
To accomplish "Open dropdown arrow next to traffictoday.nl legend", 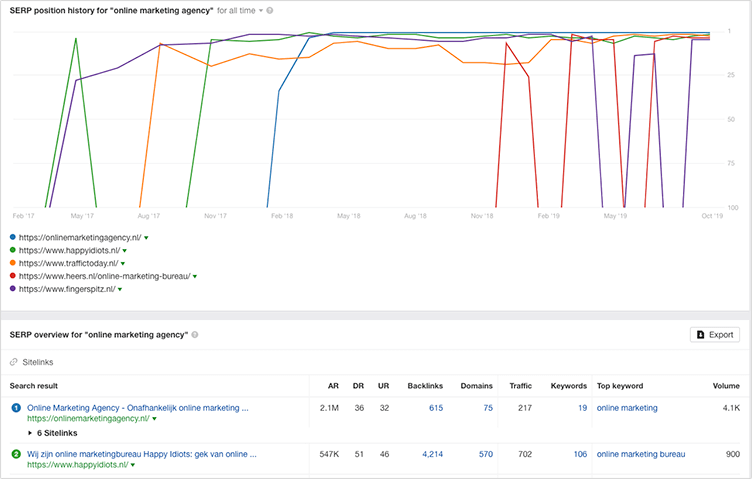I will point(123,264).
